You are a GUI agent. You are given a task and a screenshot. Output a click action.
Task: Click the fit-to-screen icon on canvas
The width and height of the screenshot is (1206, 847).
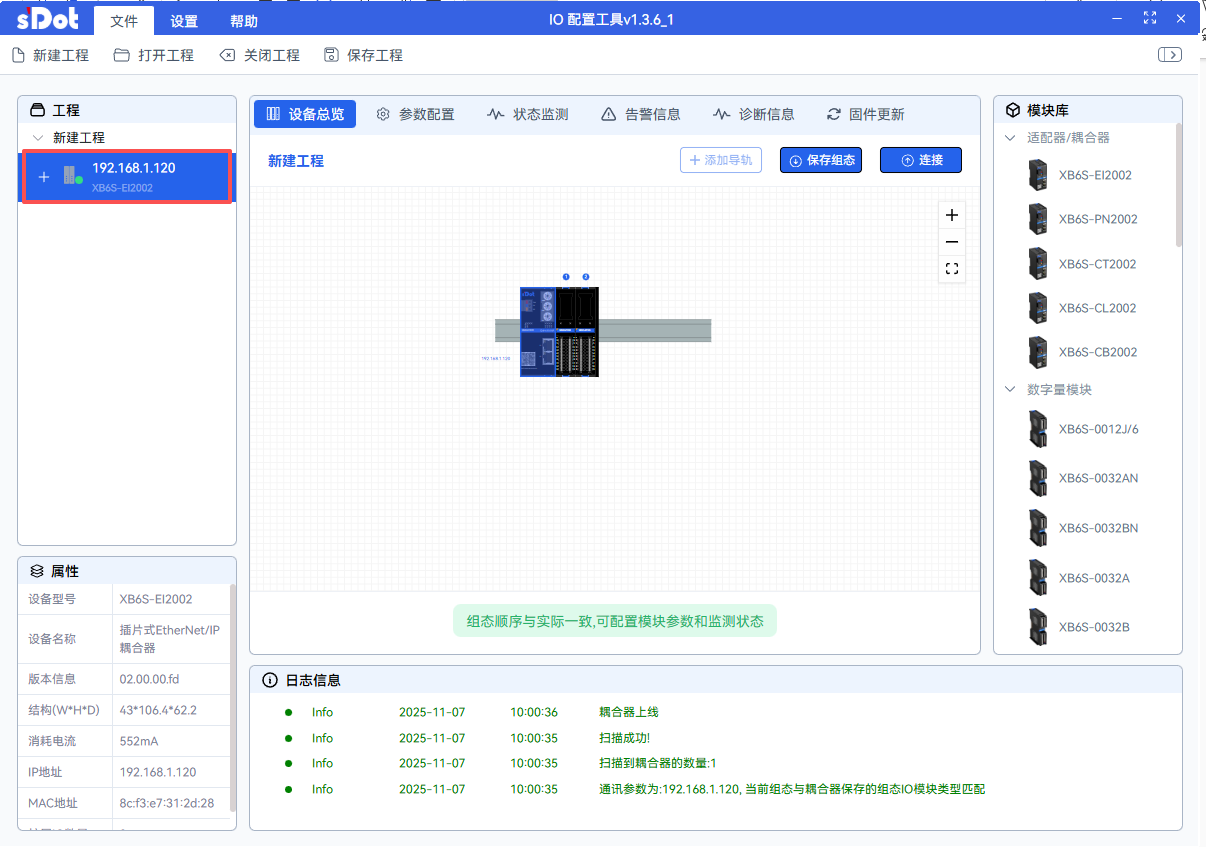tap(952, 269)
